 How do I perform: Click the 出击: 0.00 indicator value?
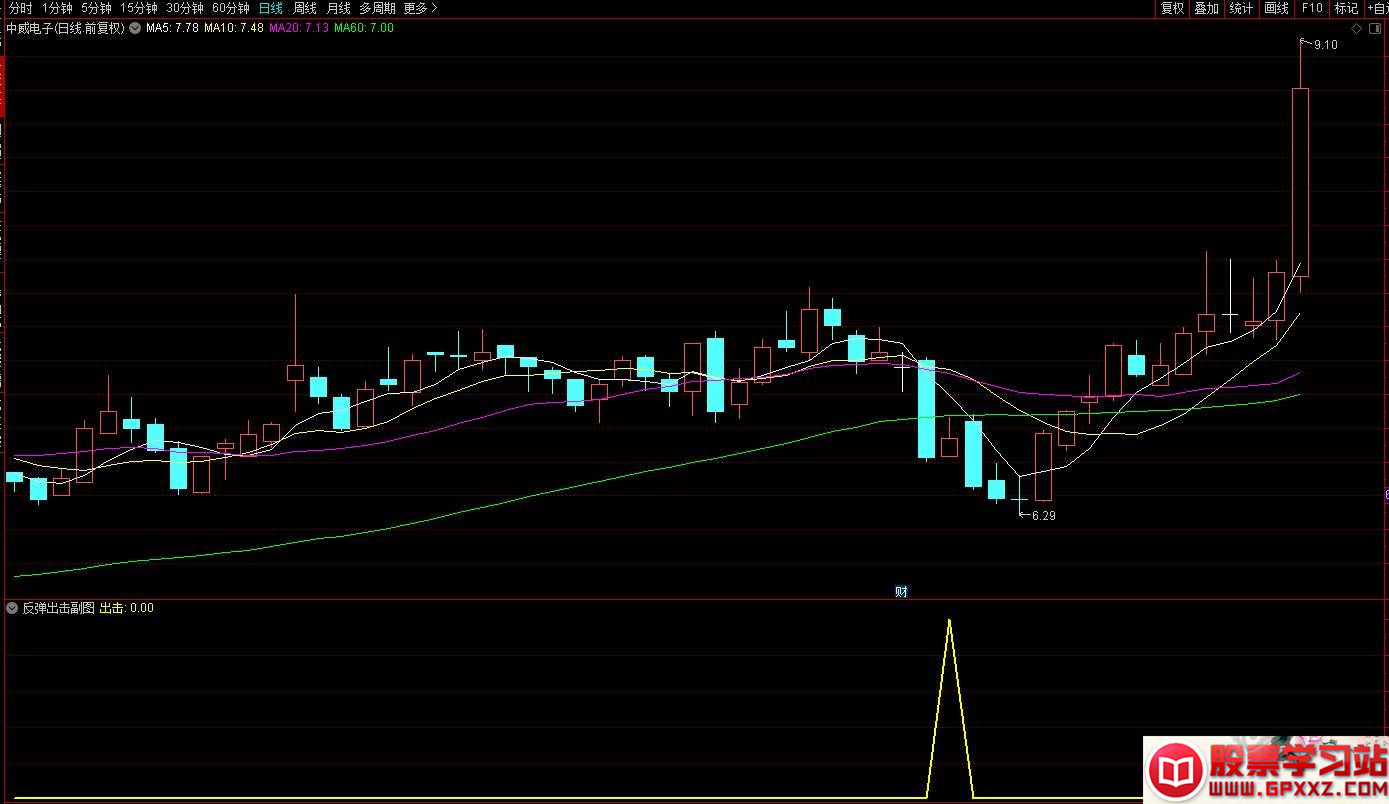click(x=127, y=608)
